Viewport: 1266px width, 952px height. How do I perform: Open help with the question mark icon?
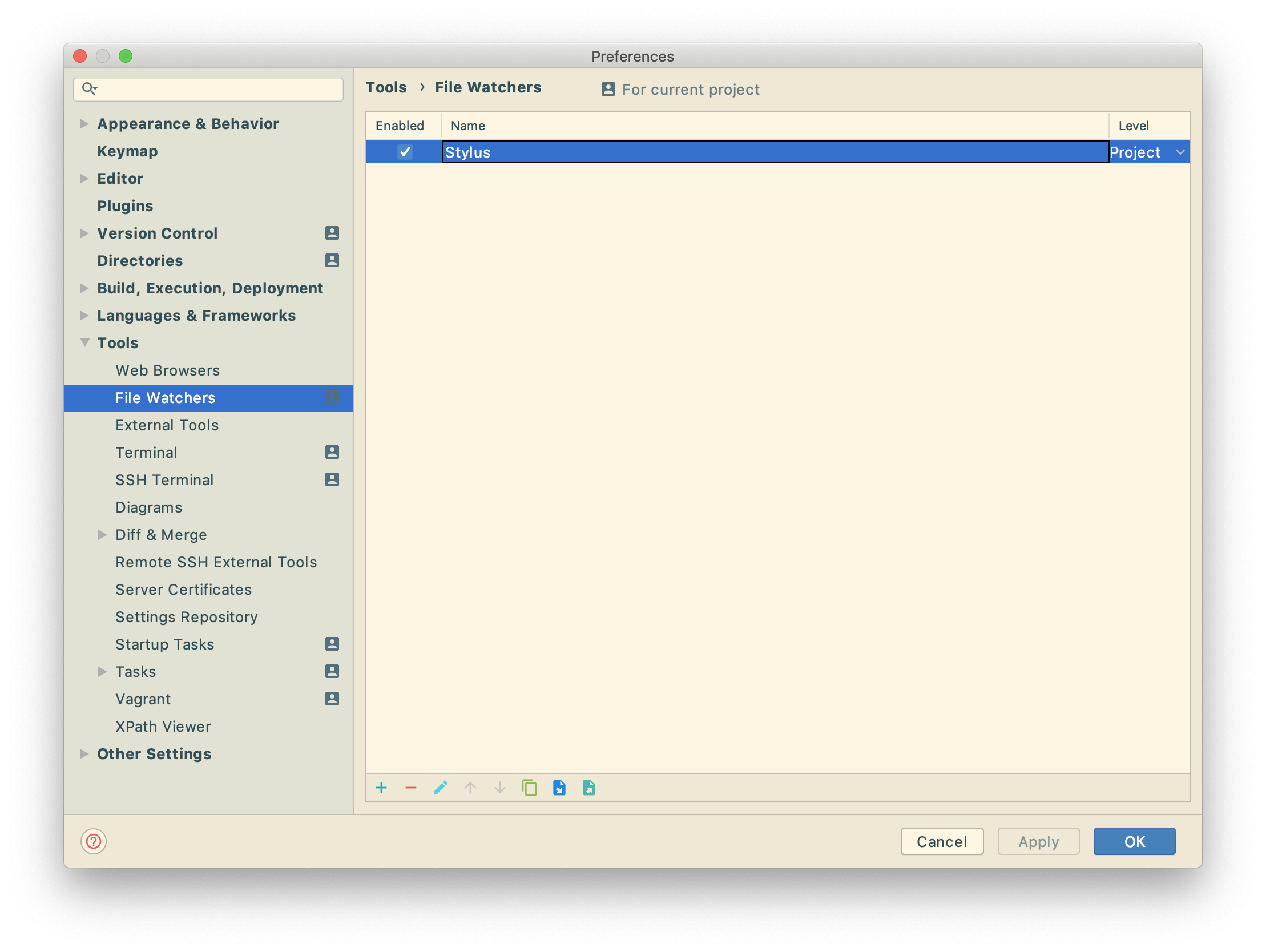tap(93, 841)
